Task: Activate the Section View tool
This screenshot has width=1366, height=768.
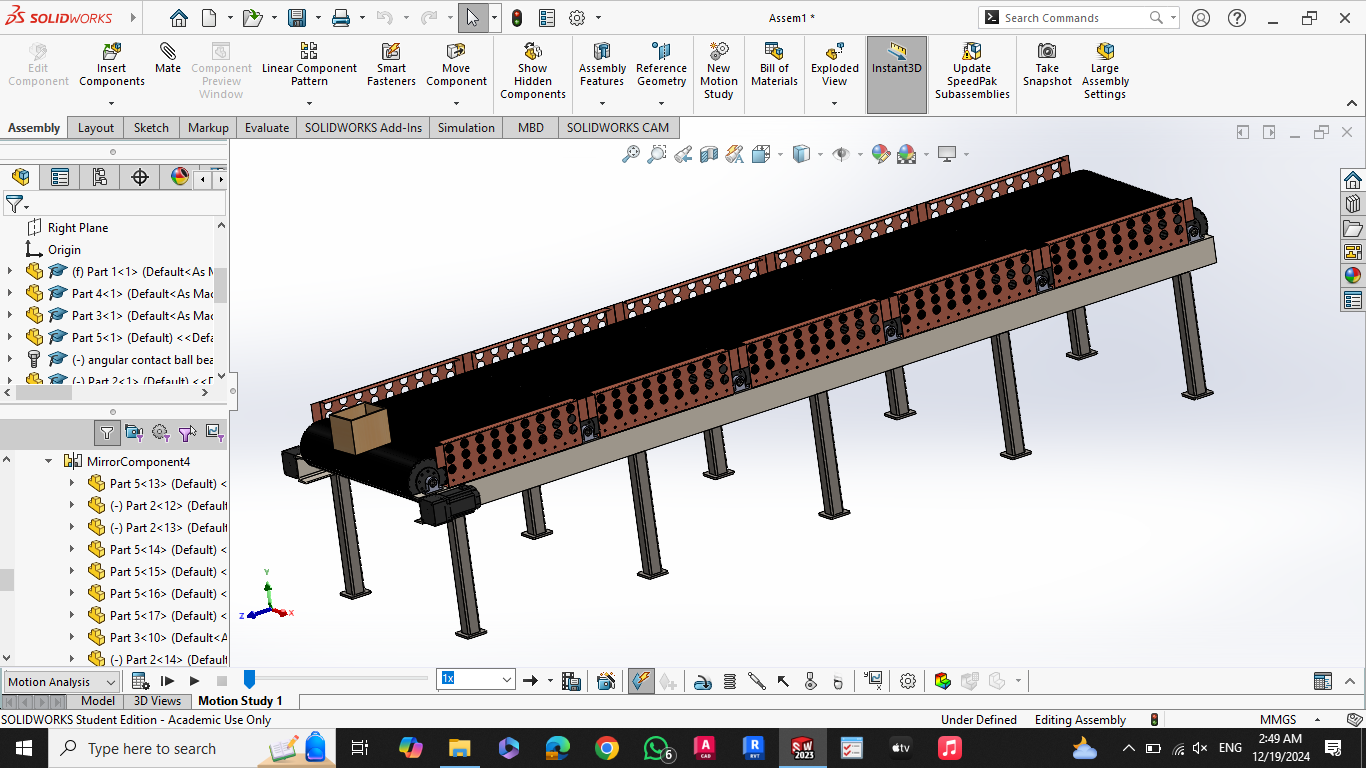Action: point(708,153)
